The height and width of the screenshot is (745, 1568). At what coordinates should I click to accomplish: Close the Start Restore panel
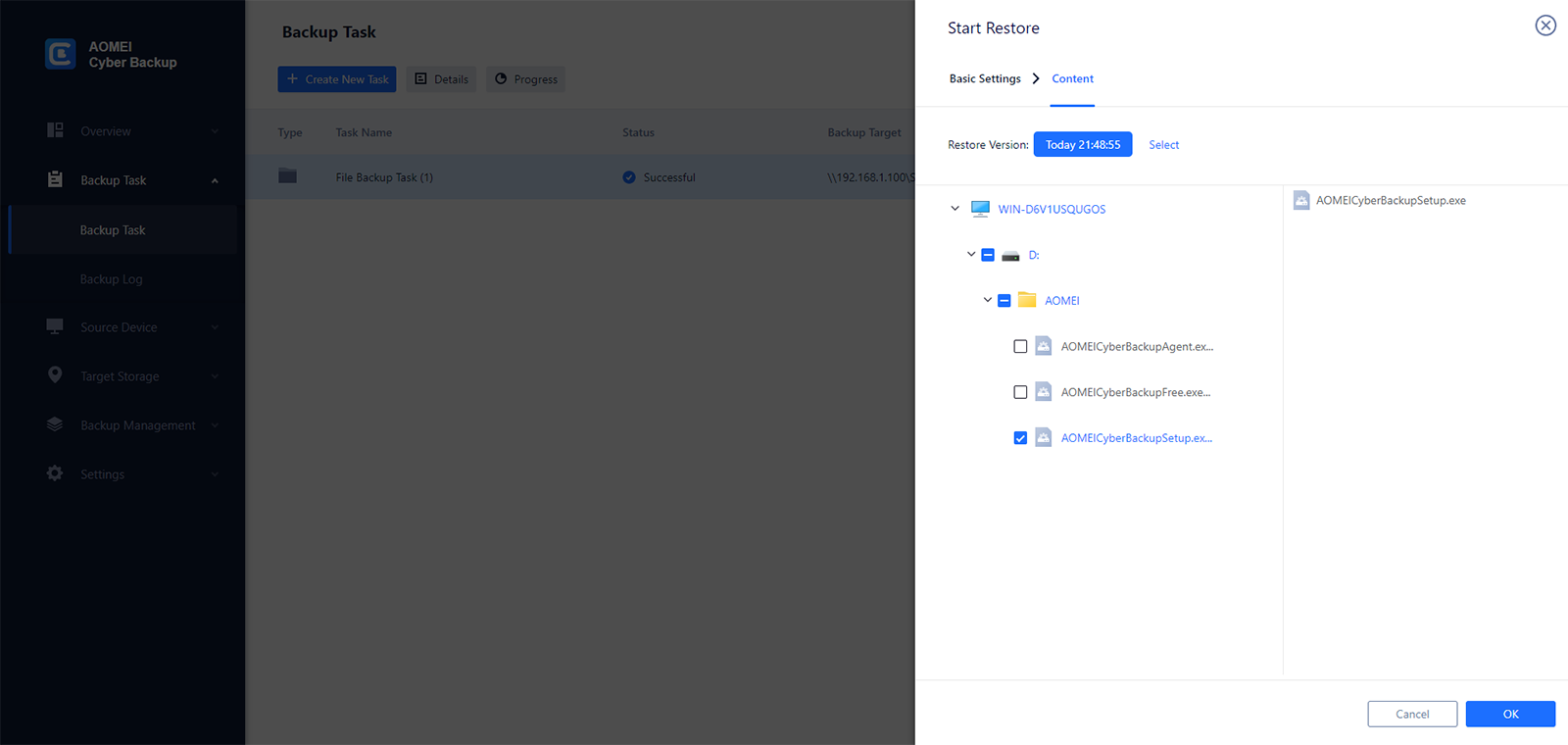[1545, 25]
